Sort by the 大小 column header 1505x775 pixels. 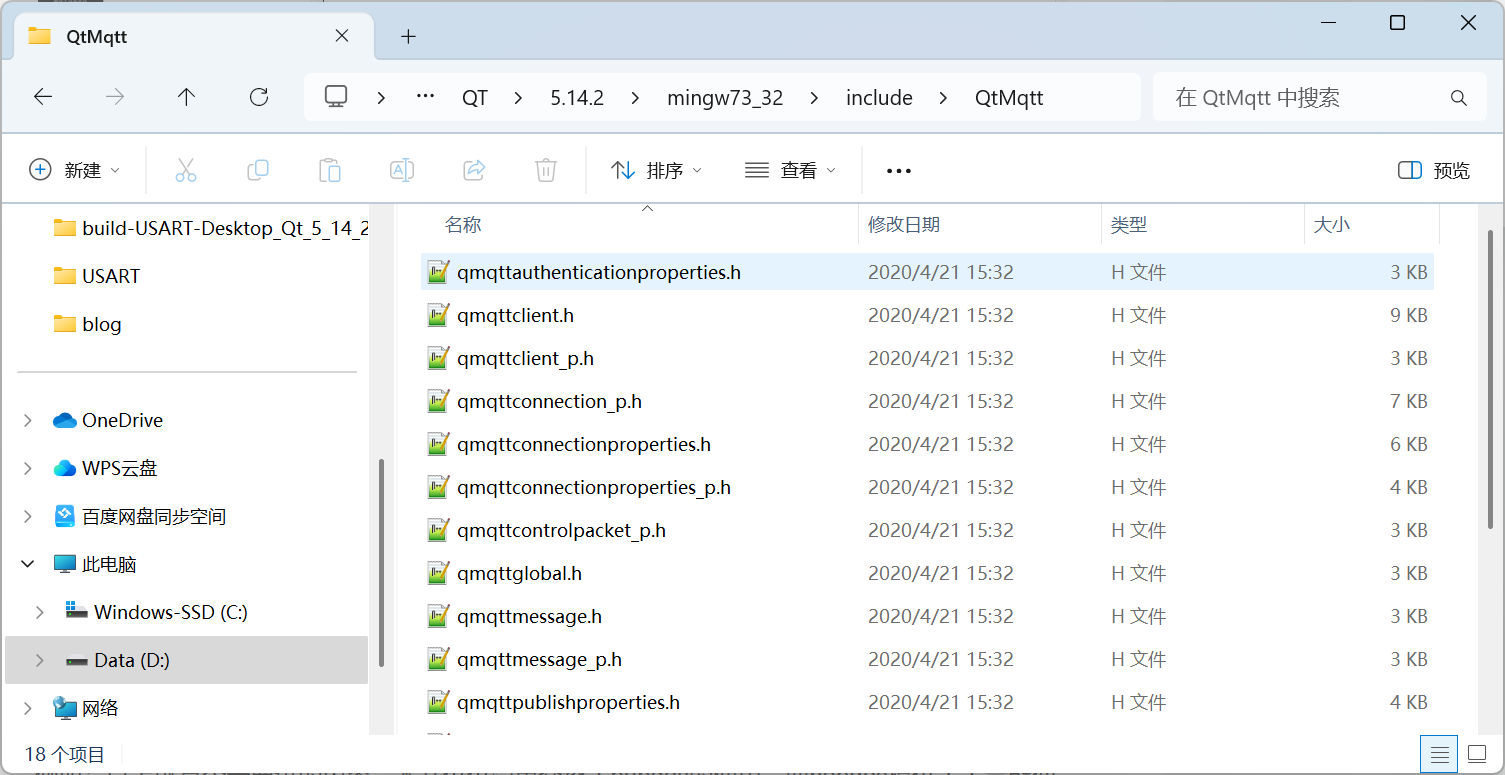(x=1372, y=225)
